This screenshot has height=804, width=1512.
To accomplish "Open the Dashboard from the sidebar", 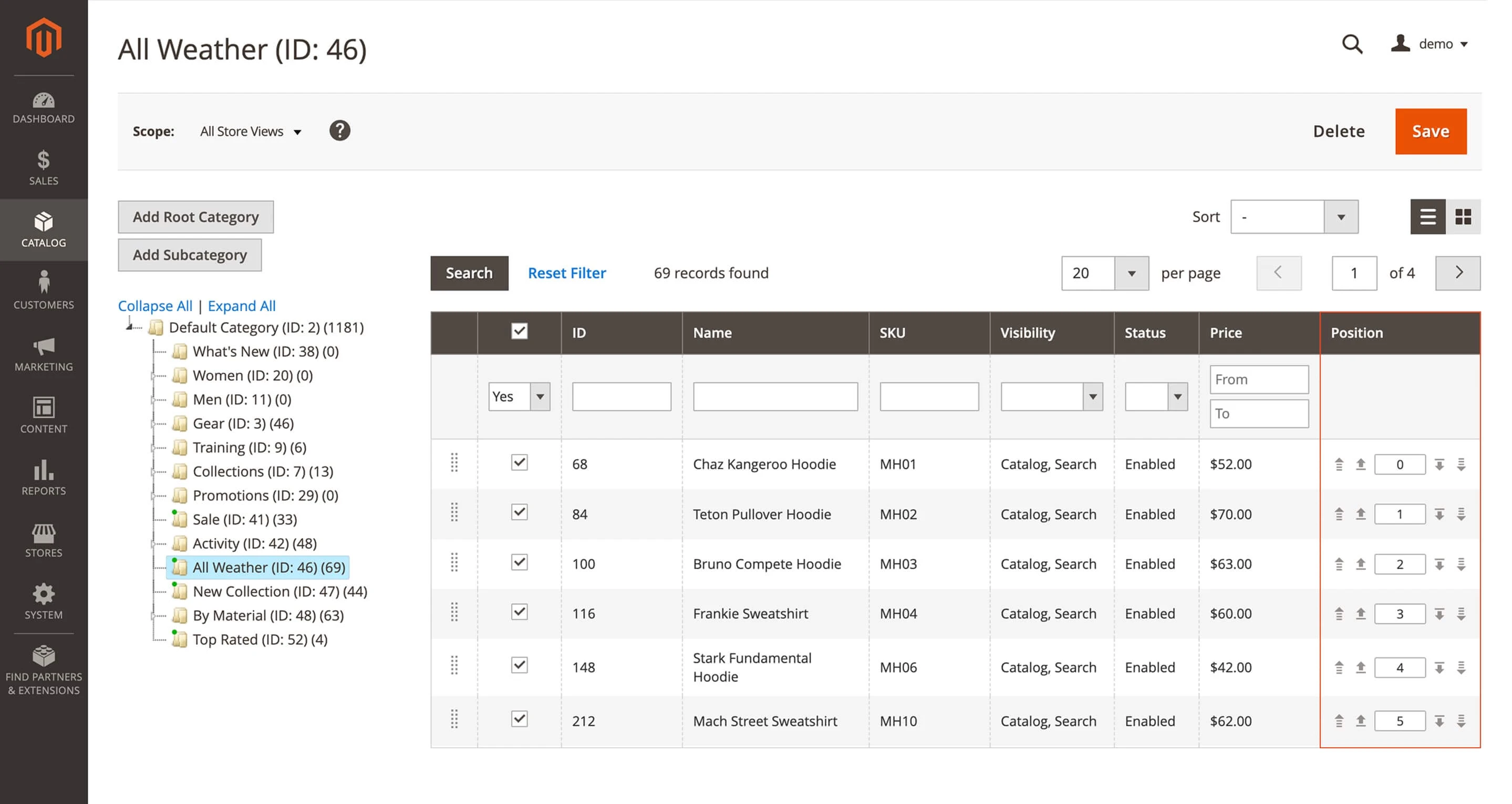I will [x=44, y=108].
